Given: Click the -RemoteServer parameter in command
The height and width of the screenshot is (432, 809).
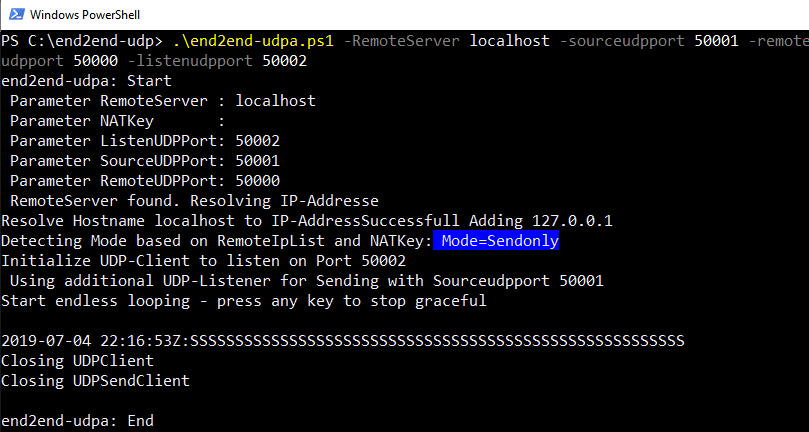Looking at the screenshot, I should pos(401,41).
